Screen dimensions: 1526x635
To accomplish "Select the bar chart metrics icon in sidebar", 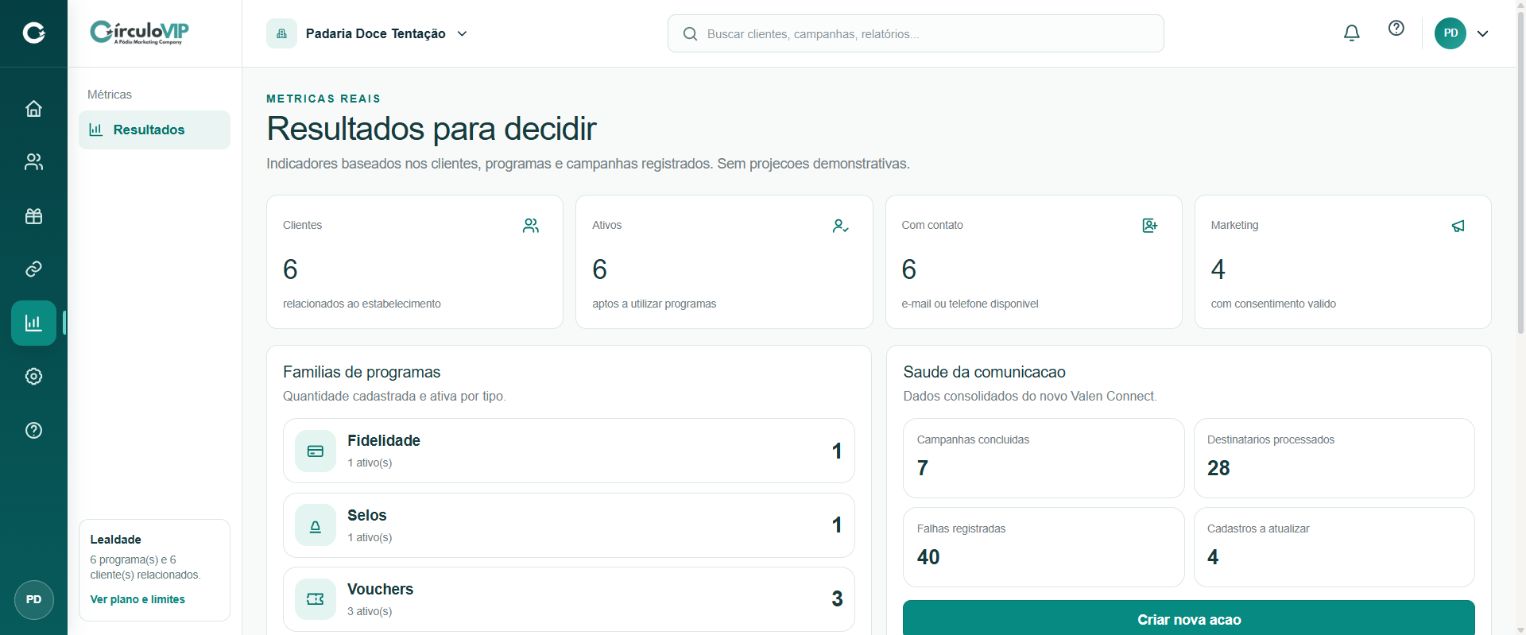I will 33,323.
